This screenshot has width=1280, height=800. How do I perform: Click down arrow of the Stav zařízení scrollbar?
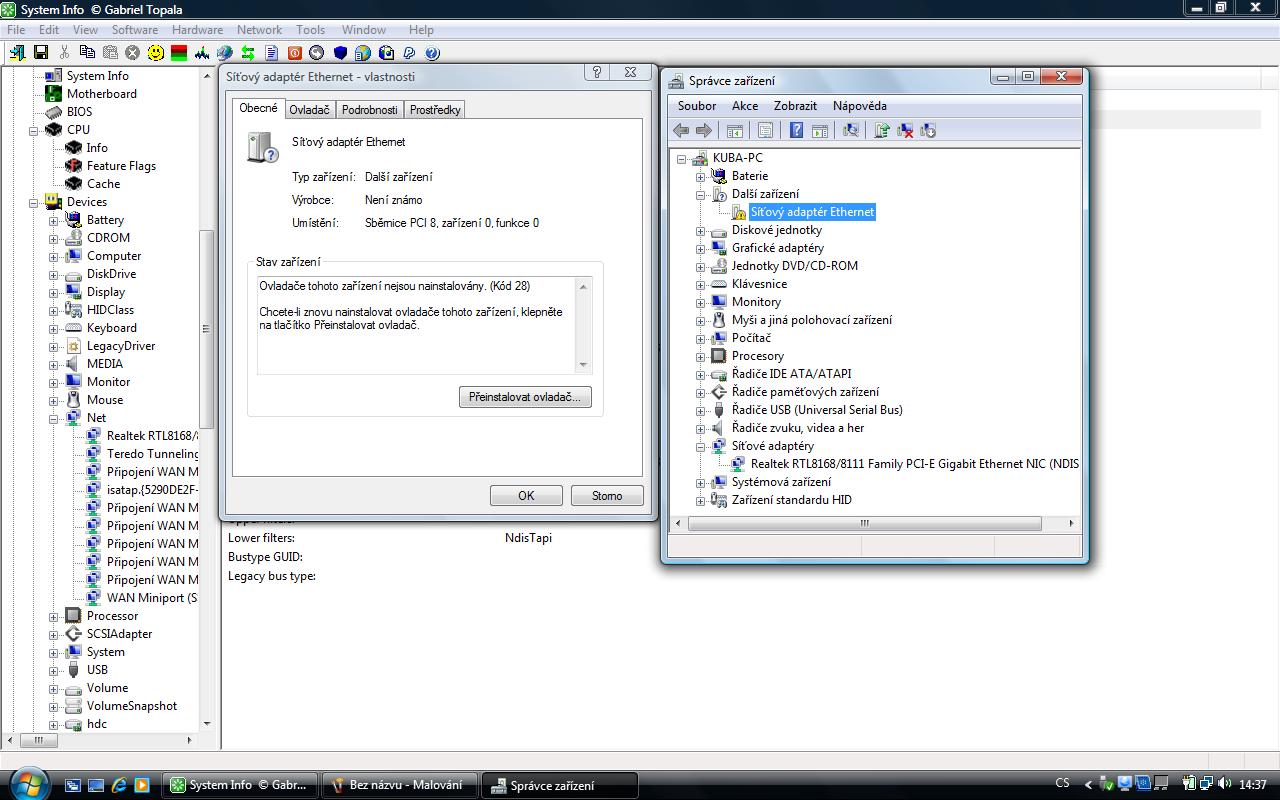(583, 365)
